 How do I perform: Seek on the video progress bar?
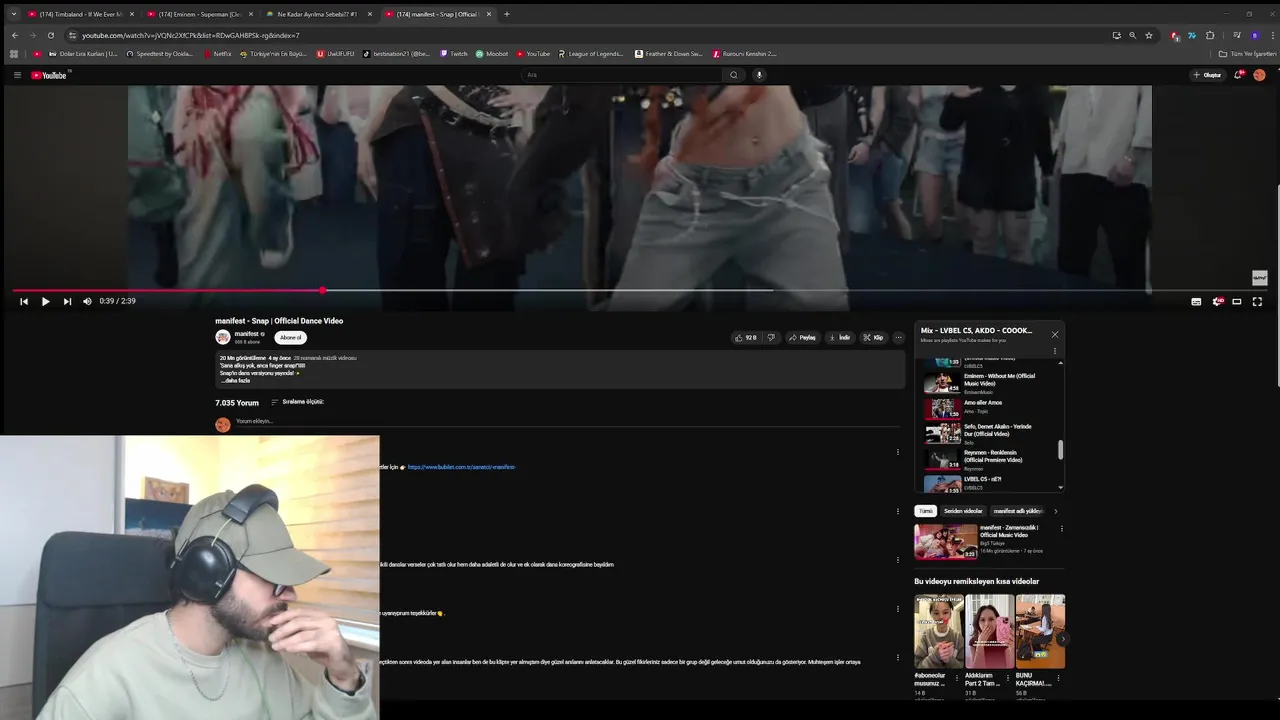tap(640, 290)
